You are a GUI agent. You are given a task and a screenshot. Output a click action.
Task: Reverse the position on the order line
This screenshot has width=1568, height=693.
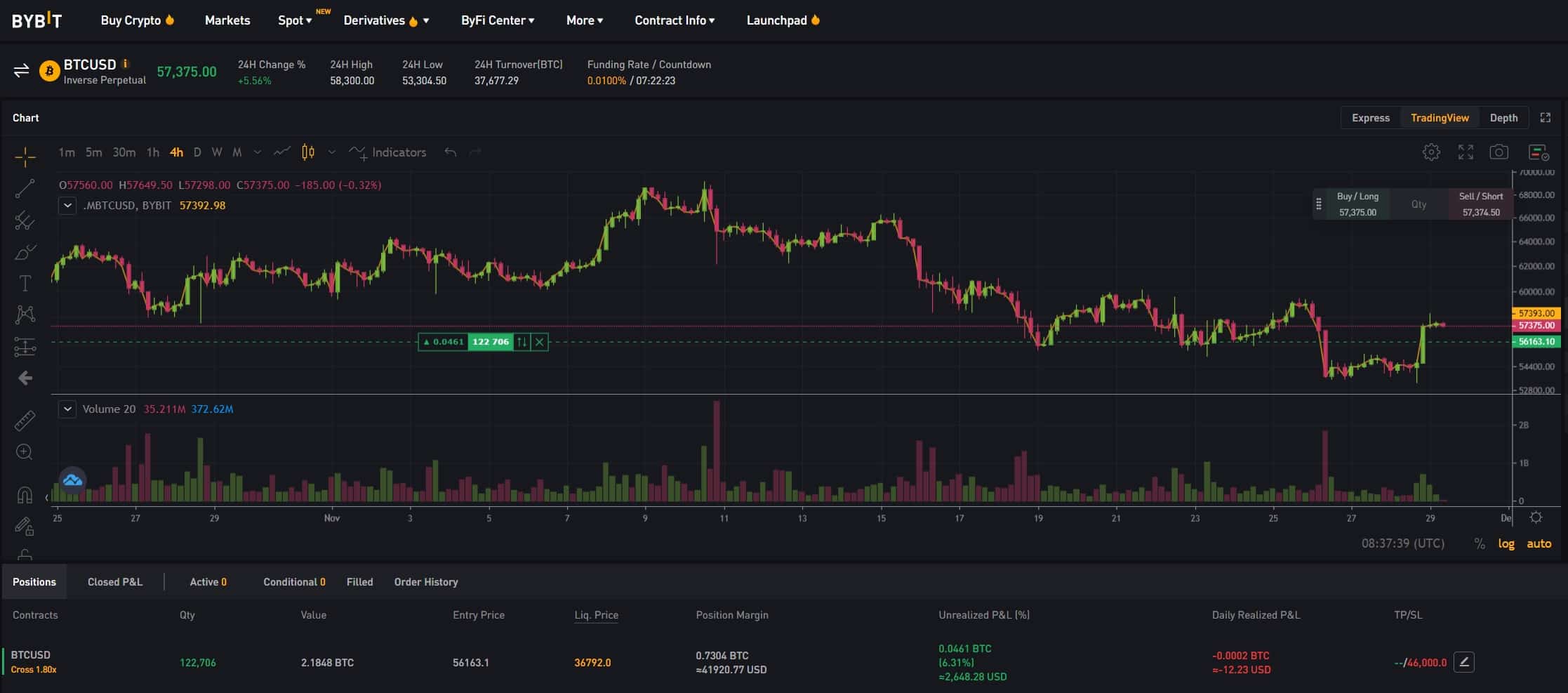(521, 342)
